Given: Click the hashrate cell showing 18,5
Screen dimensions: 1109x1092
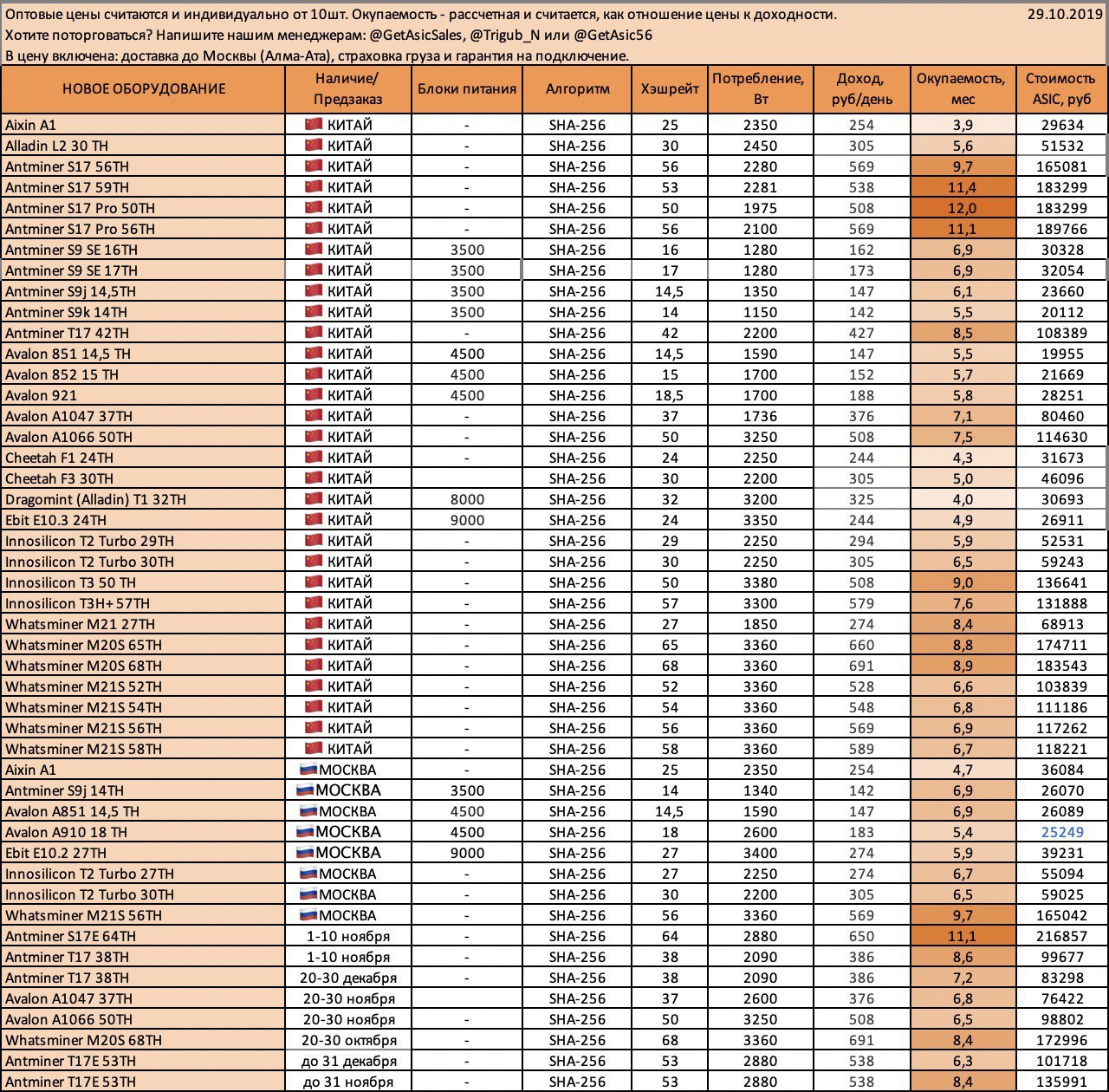Looking at the screenshot, I should coord(671,395).
